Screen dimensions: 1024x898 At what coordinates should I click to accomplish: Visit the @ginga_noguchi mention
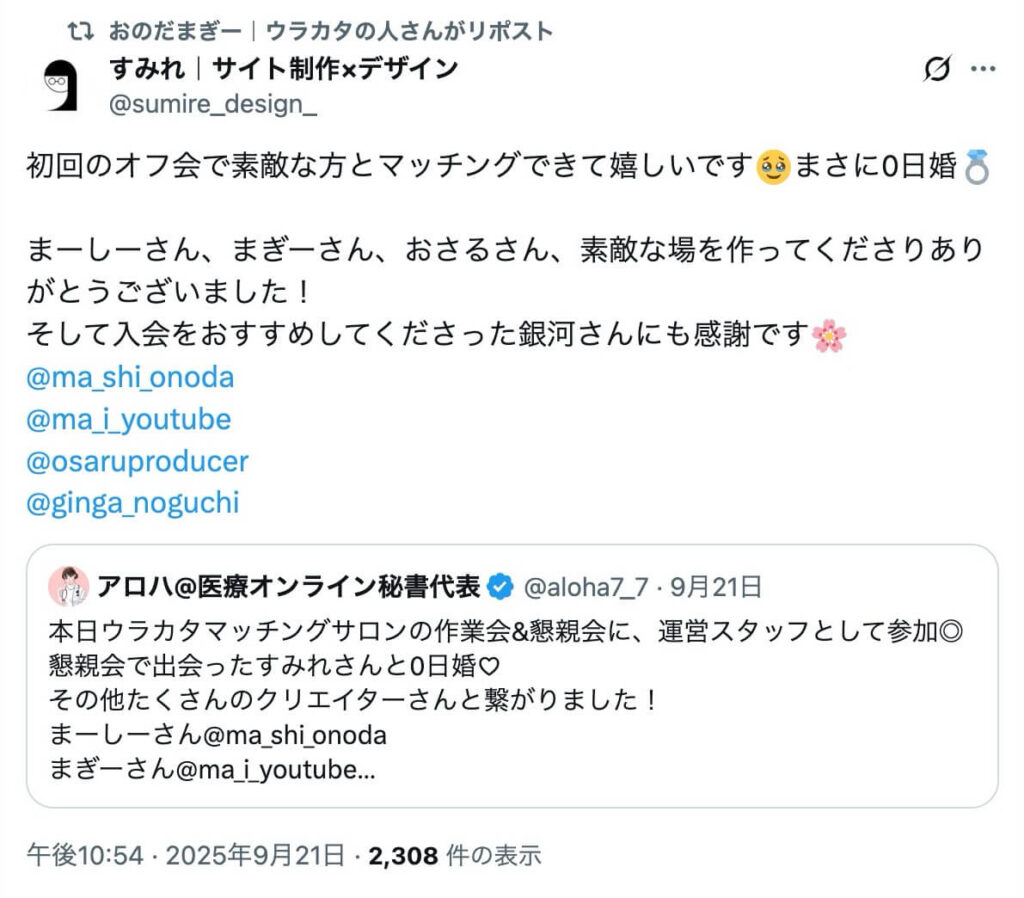(x=134, y=502)
